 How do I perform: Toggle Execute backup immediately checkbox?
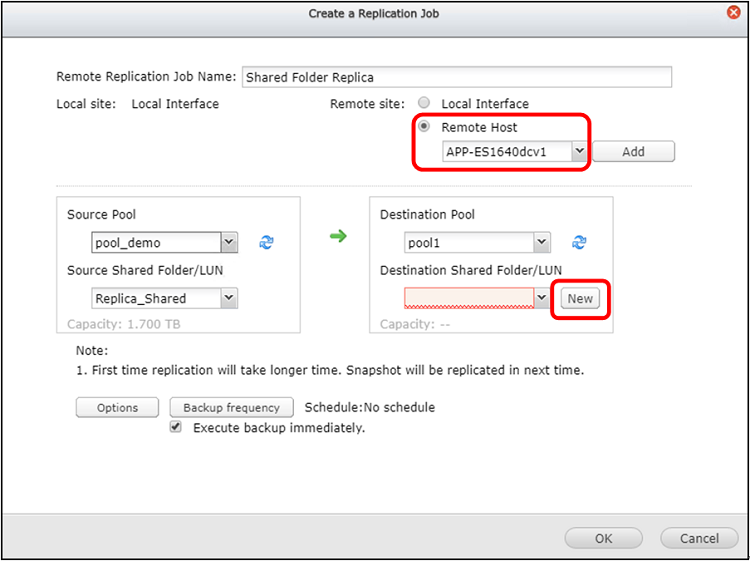(176, 427)
